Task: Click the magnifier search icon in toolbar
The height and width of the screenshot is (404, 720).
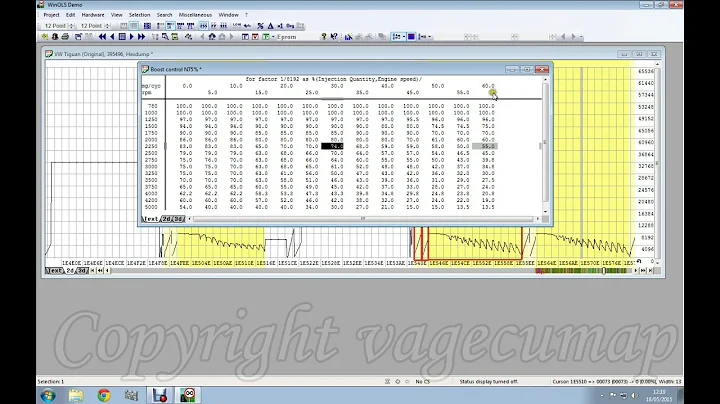Action: 166,37
